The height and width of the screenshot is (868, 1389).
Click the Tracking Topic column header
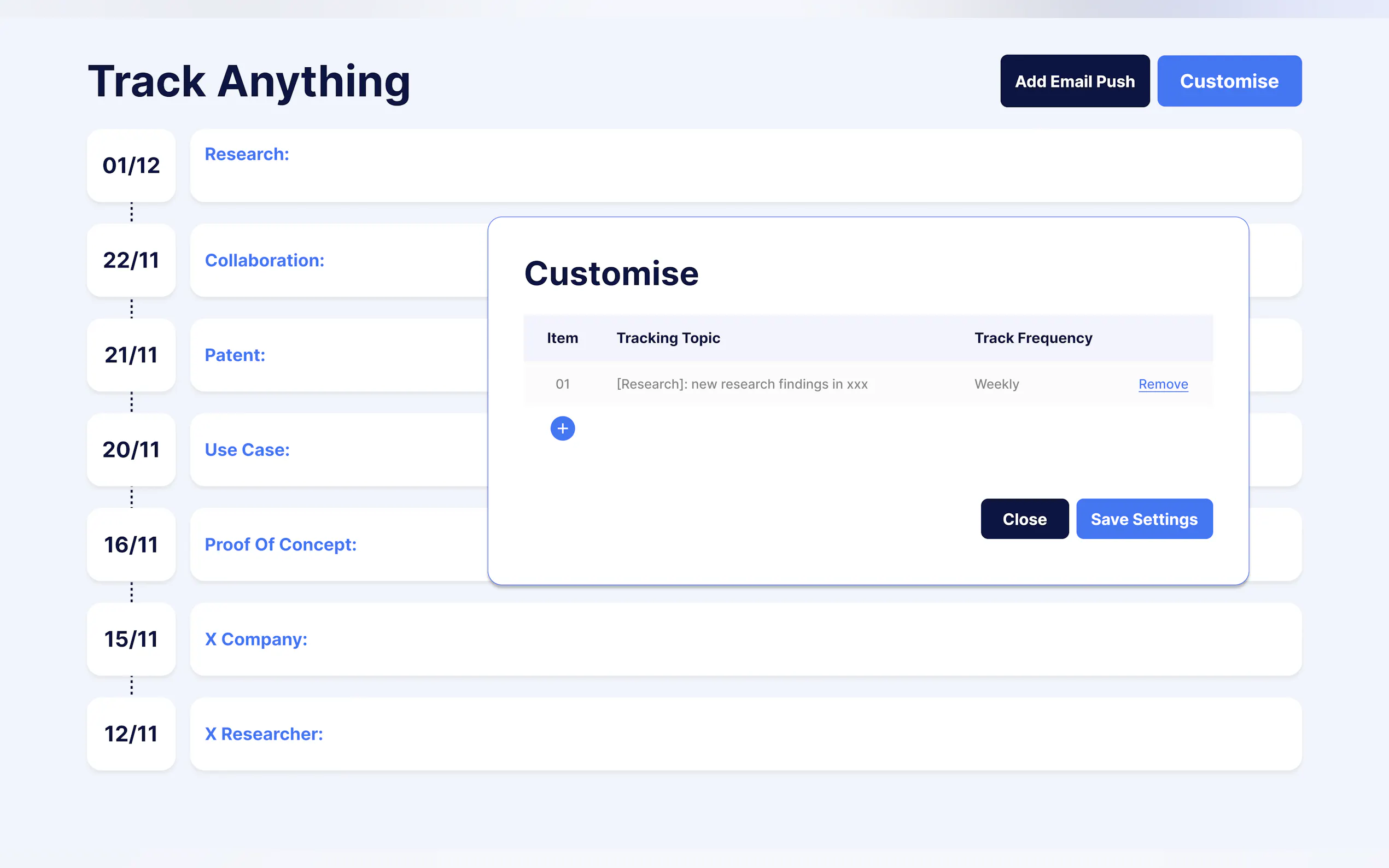668,338
